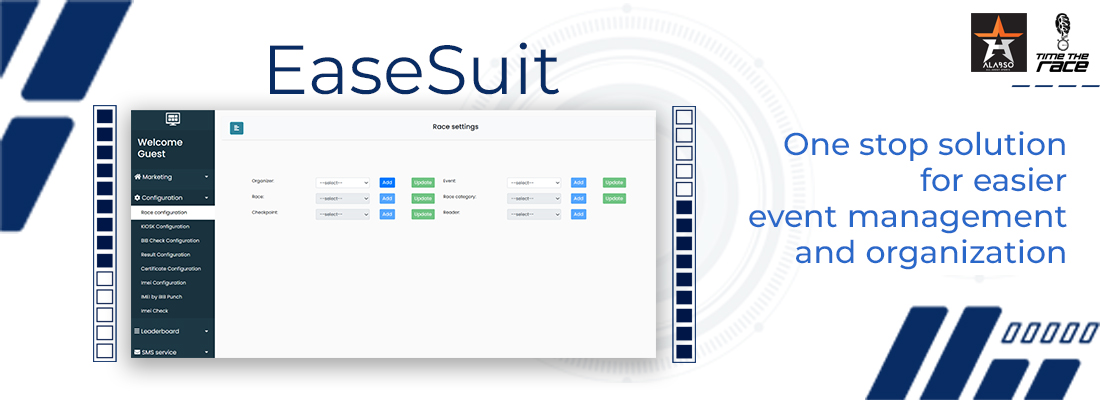Open the SMS service sidebar menu
The height and width of the screenshot is (400, 1100).
click(173, 352)
